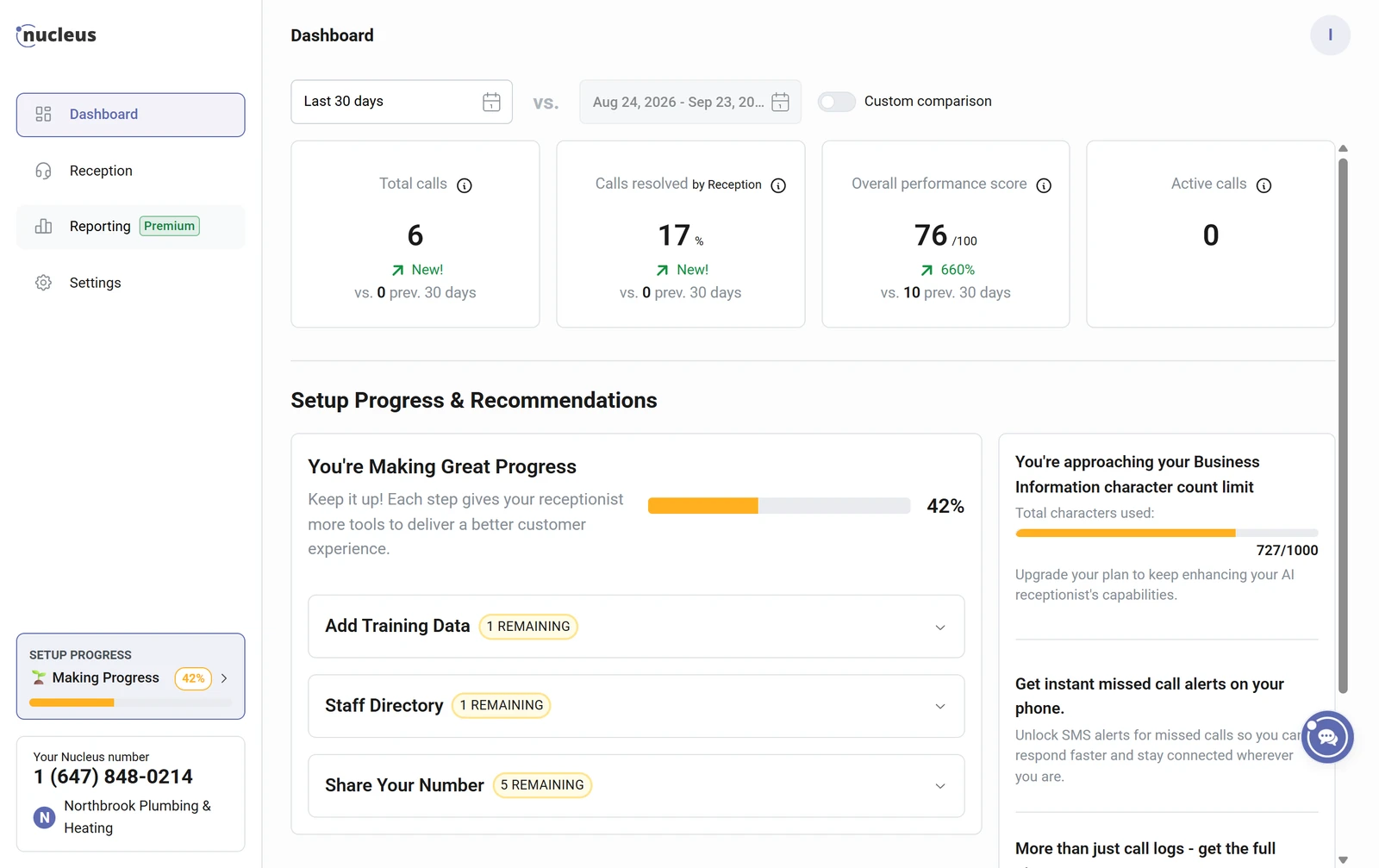Open calendar in comparison date range
Image resolution: width=1379 pixels, height=868 pixels.
tap(780, 102)
